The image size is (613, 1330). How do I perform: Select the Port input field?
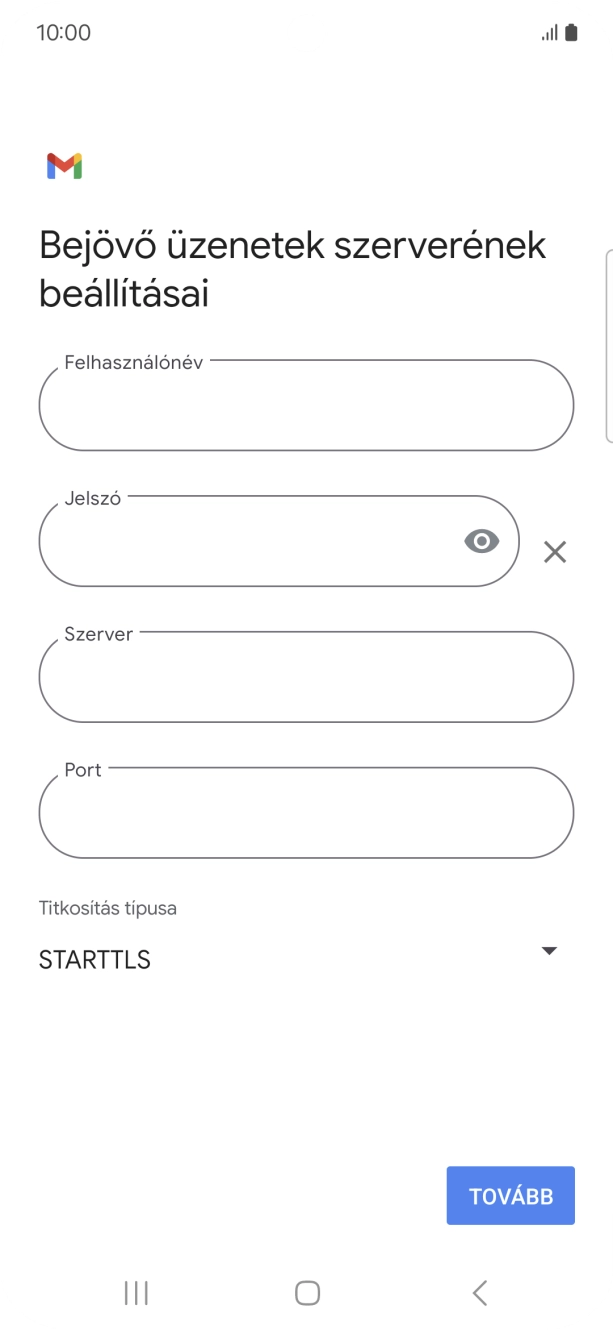(306, 813)
